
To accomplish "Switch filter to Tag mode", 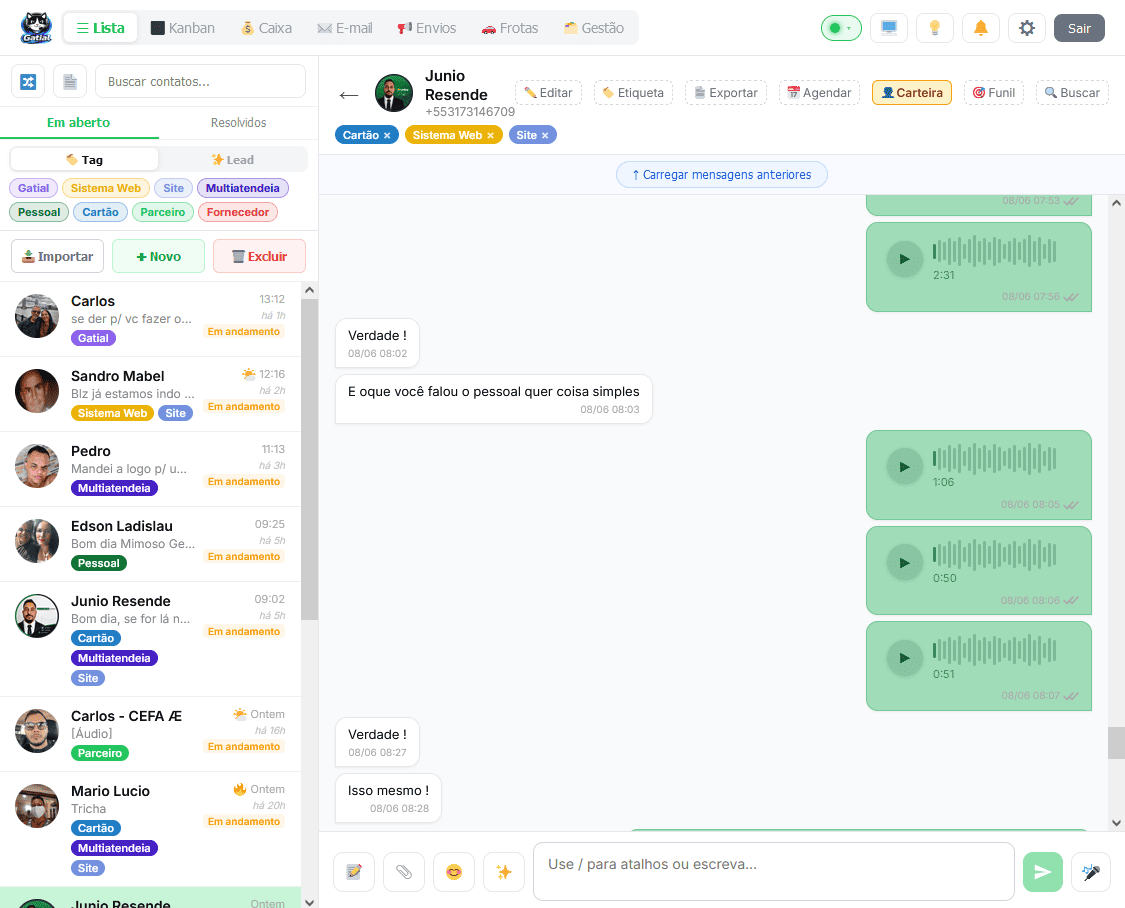I will 85,159.
